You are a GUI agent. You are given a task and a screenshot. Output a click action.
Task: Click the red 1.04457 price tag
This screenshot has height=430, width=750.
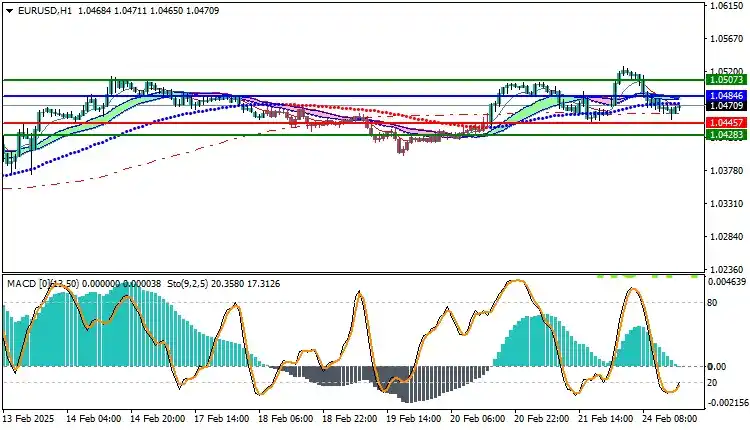pyautogui.click(x=725, y=122)
